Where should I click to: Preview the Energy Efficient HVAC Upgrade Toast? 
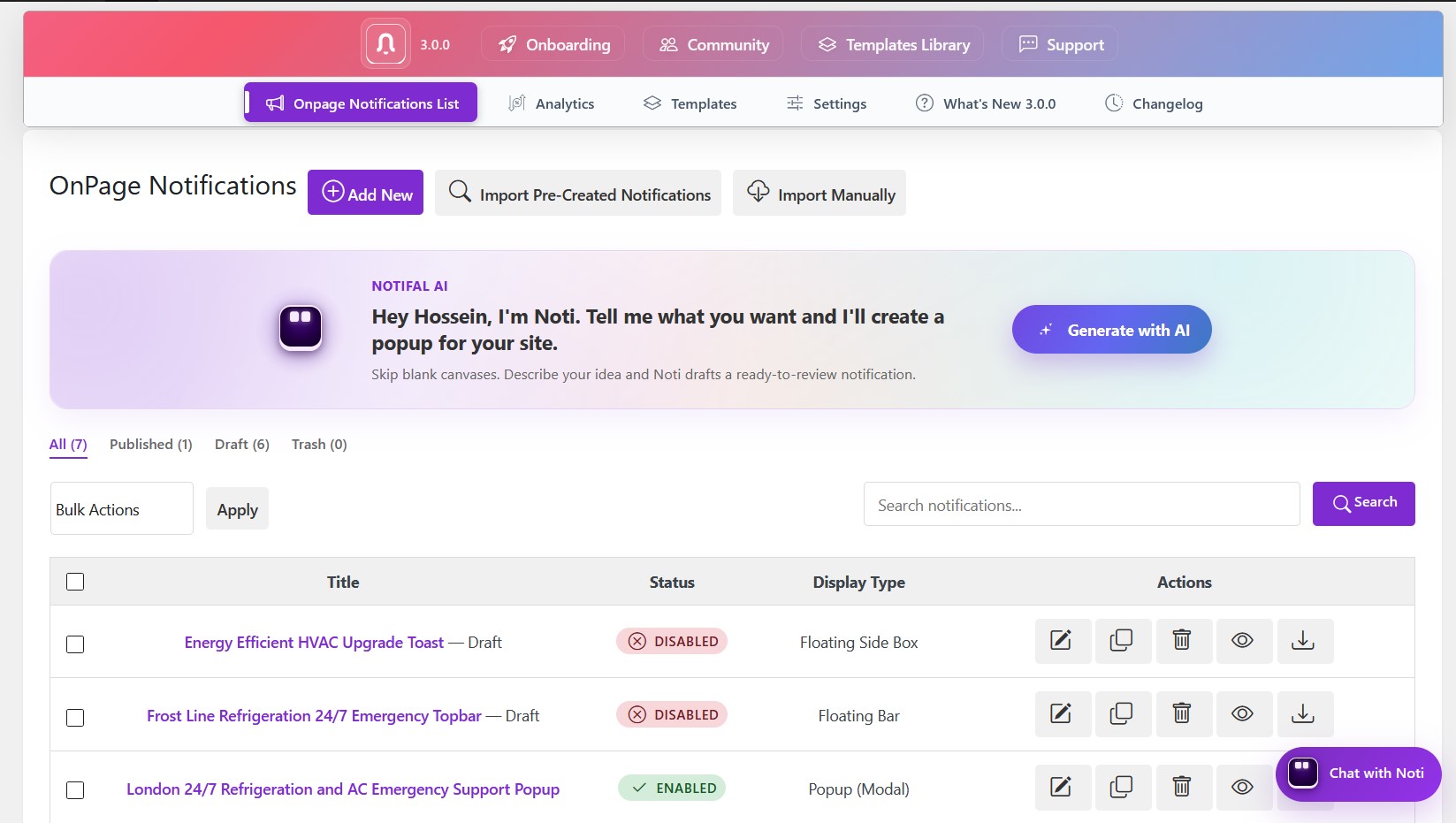point(1244,641)
